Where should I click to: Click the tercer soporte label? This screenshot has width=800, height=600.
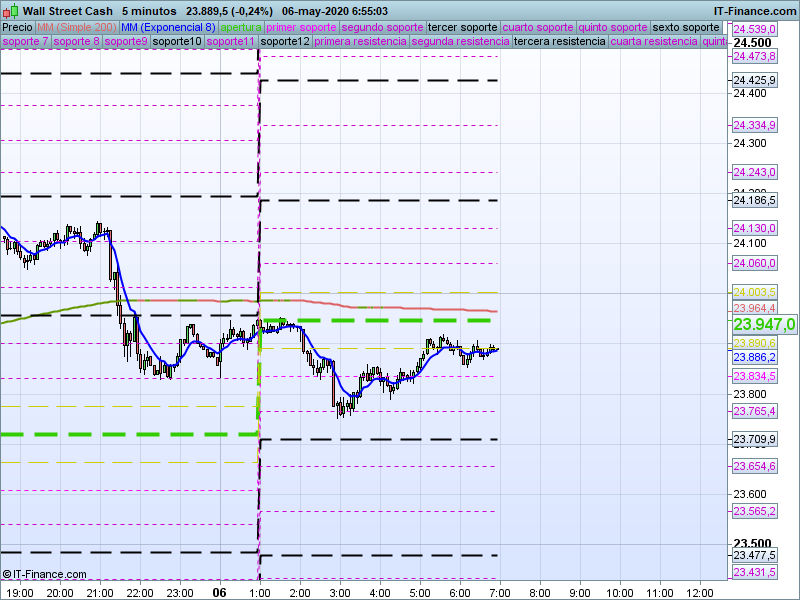tap(462, 27)
